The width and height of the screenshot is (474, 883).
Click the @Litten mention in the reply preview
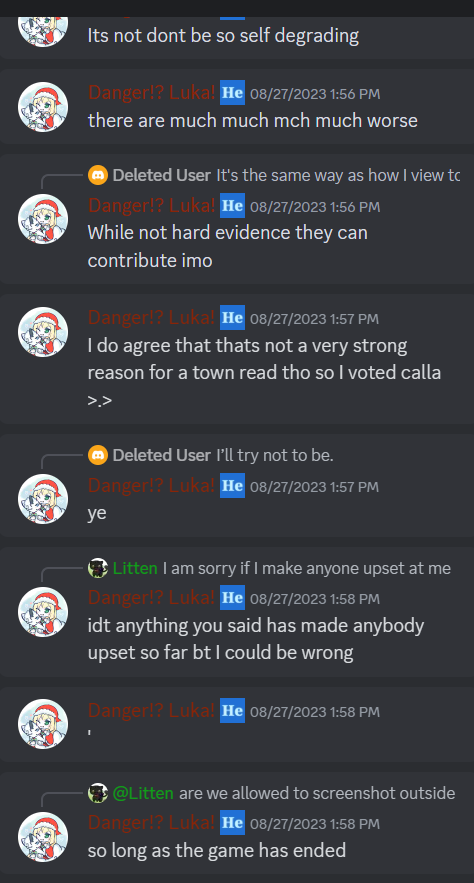pos(143,793)
